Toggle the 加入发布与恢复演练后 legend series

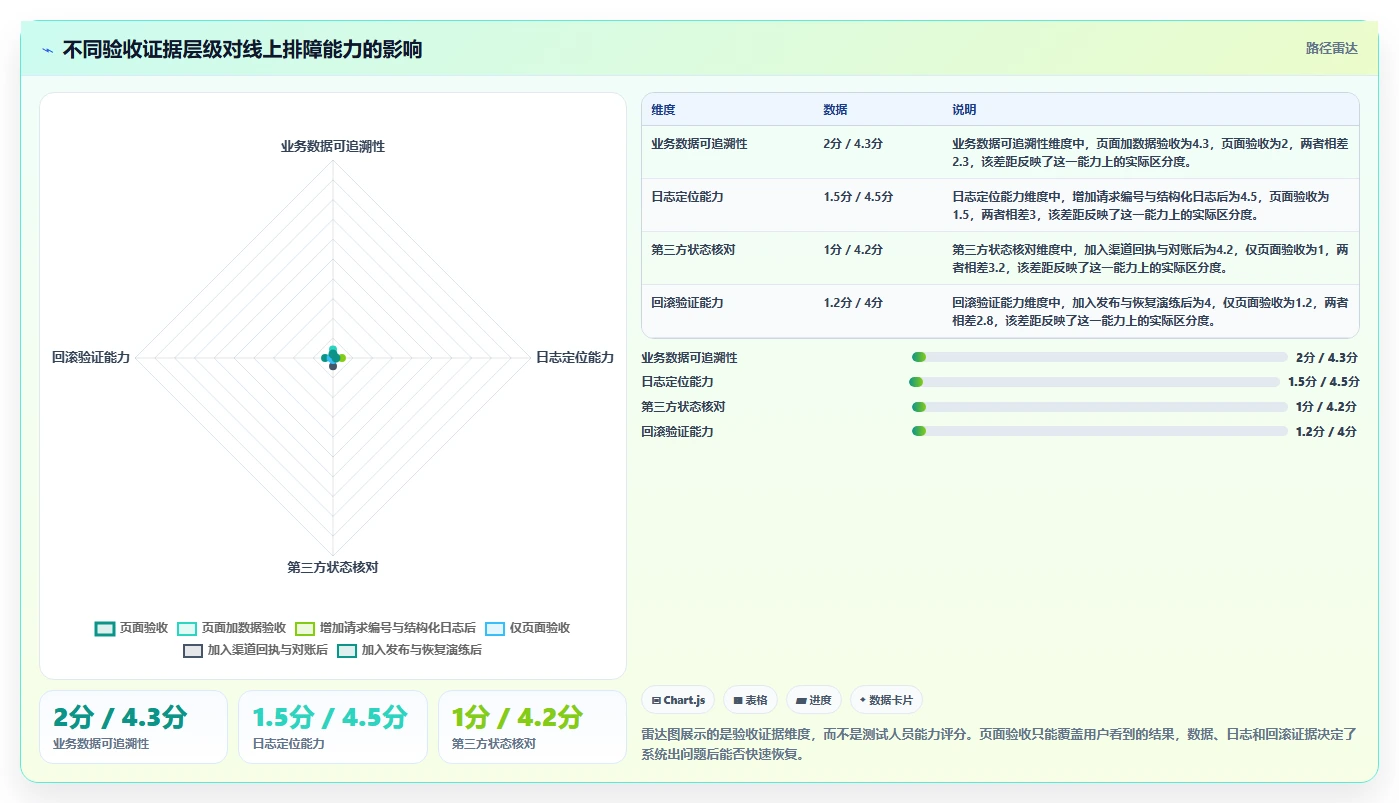tap(409, 650)
